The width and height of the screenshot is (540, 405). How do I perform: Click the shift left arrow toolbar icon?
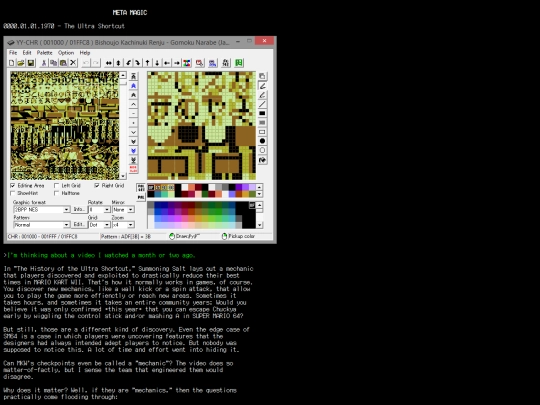(167, 63)
